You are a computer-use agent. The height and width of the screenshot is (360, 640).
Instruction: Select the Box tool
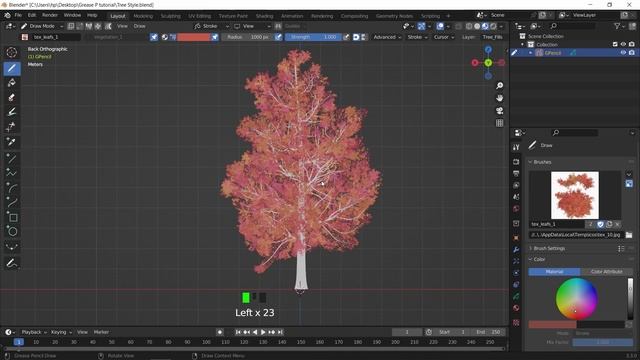12,217
